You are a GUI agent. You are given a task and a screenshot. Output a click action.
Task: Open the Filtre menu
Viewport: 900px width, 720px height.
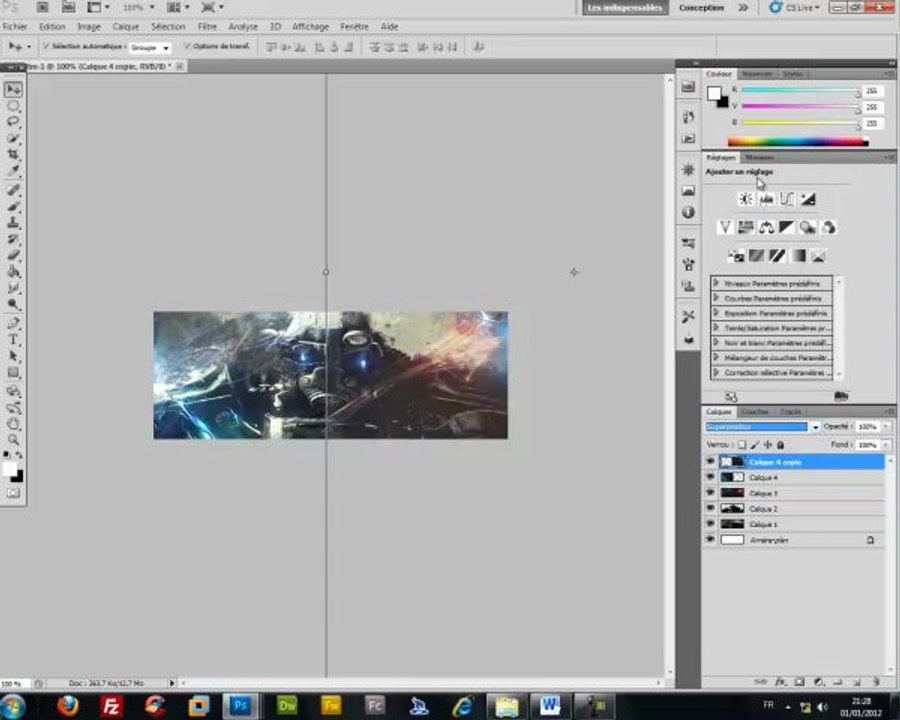(x=207, y=26)
